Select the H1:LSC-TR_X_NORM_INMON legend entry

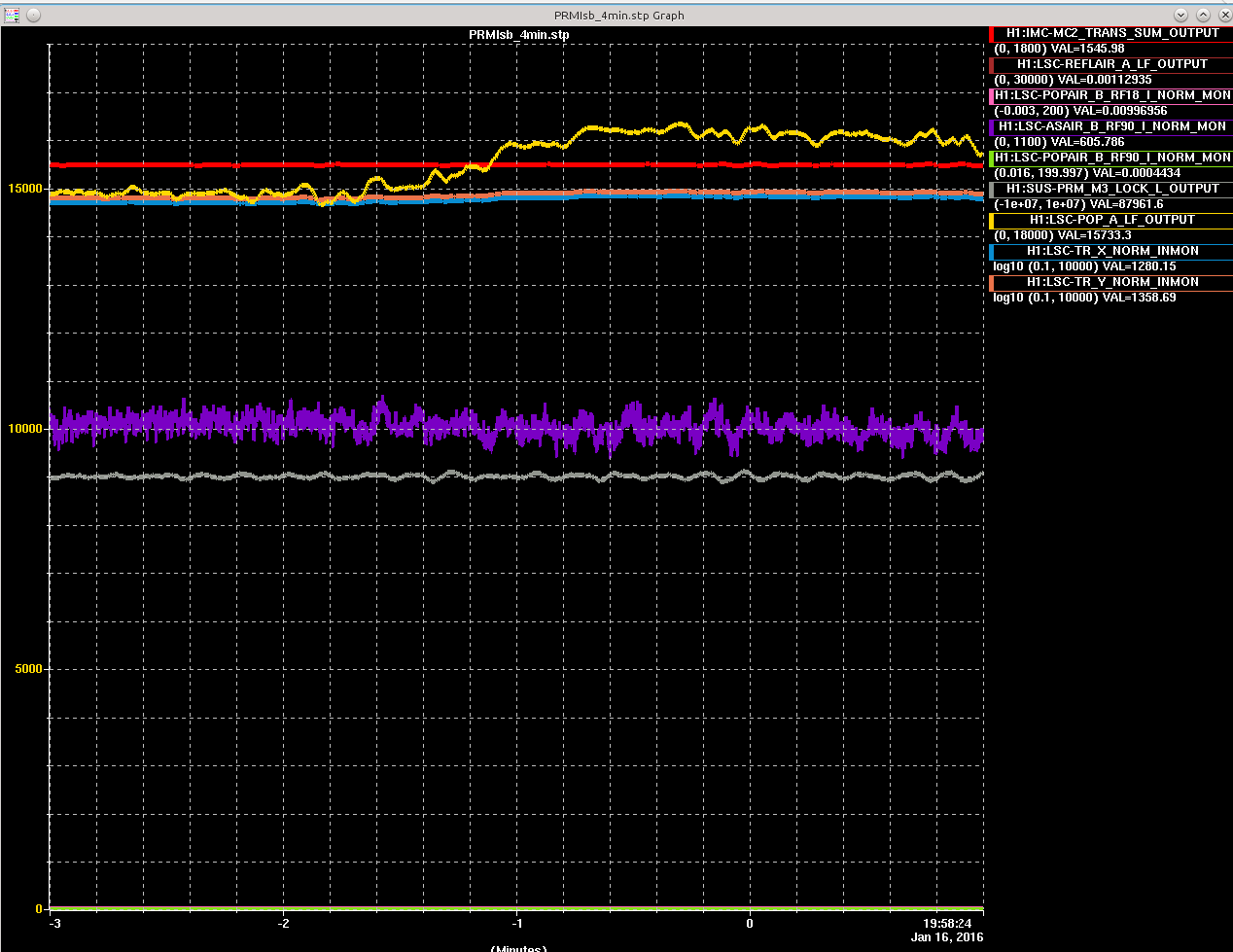point(1112,251)
